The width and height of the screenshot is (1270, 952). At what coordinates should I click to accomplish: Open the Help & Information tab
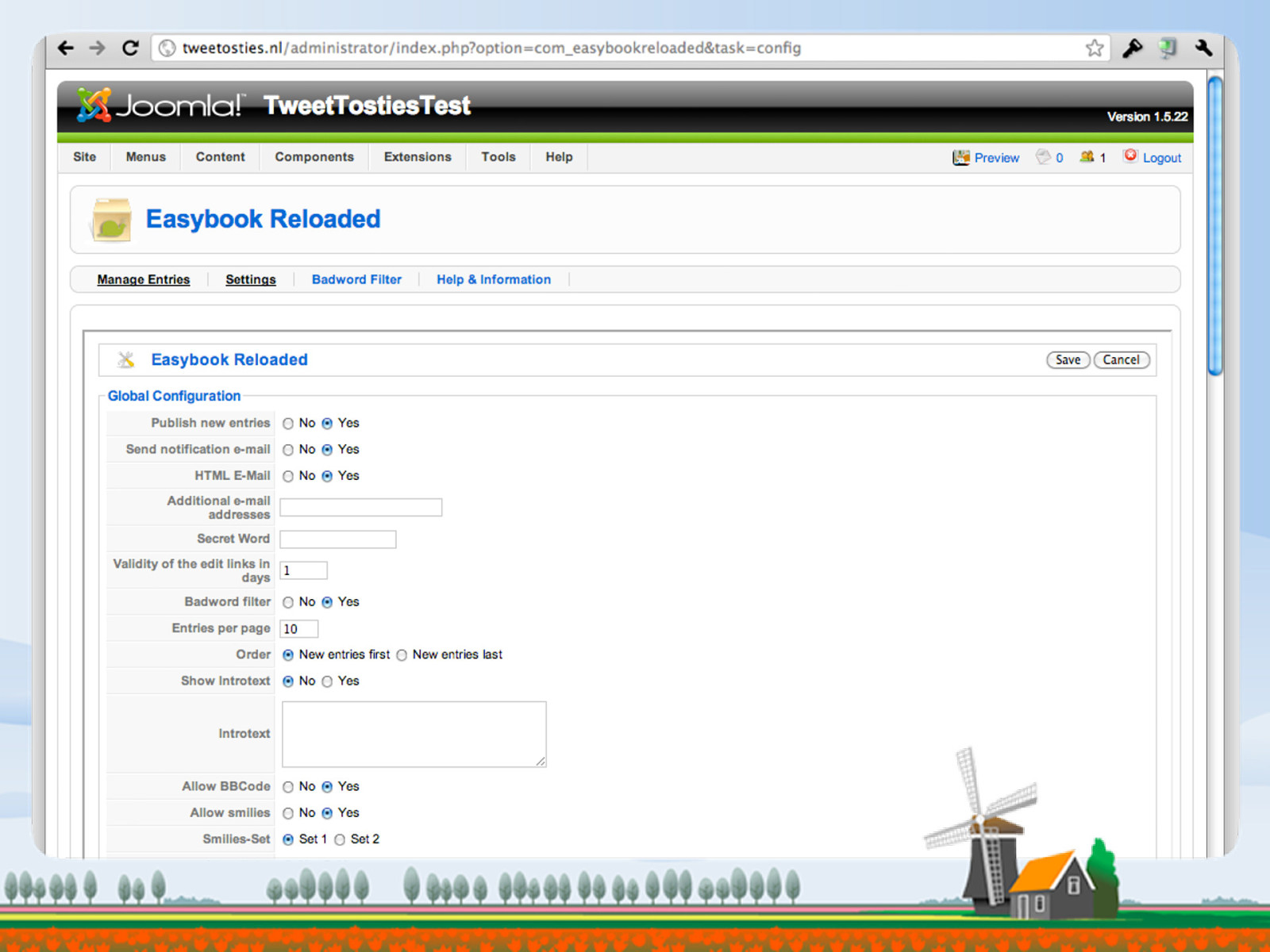coord(494,279)
